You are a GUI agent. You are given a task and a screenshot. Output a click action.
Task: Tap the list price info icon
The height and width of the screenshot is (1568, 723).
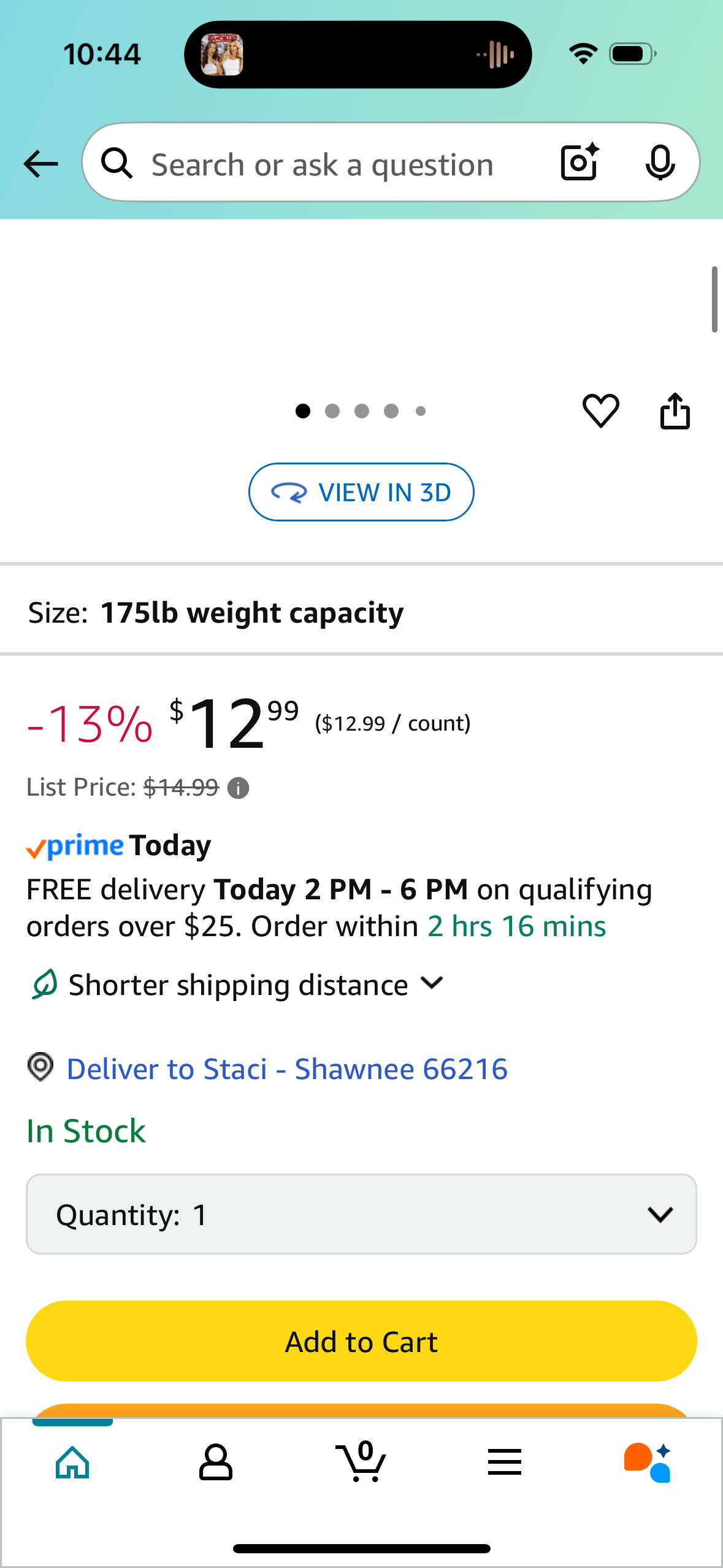click(238, 788)
